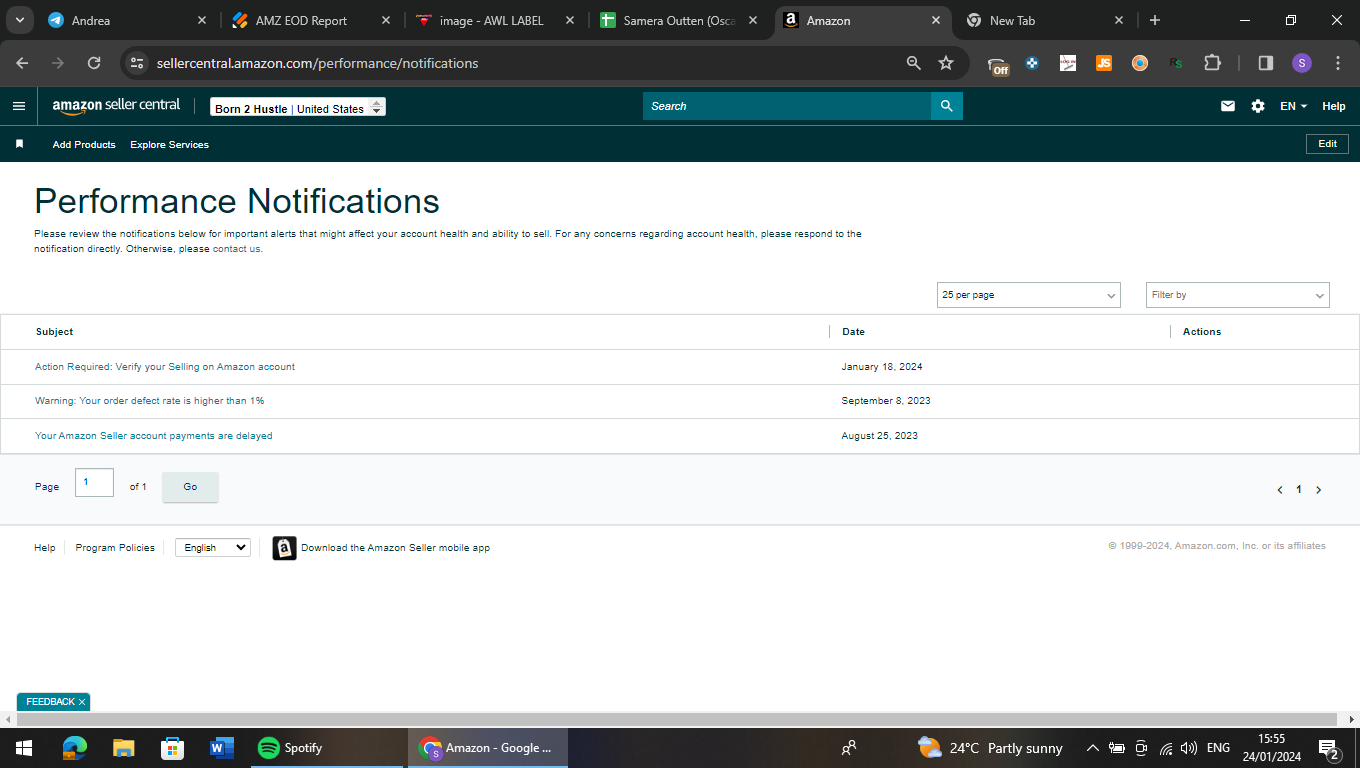1360x768 pixels.
Task: Open the Windows Start menu
Action: (23, 748)
